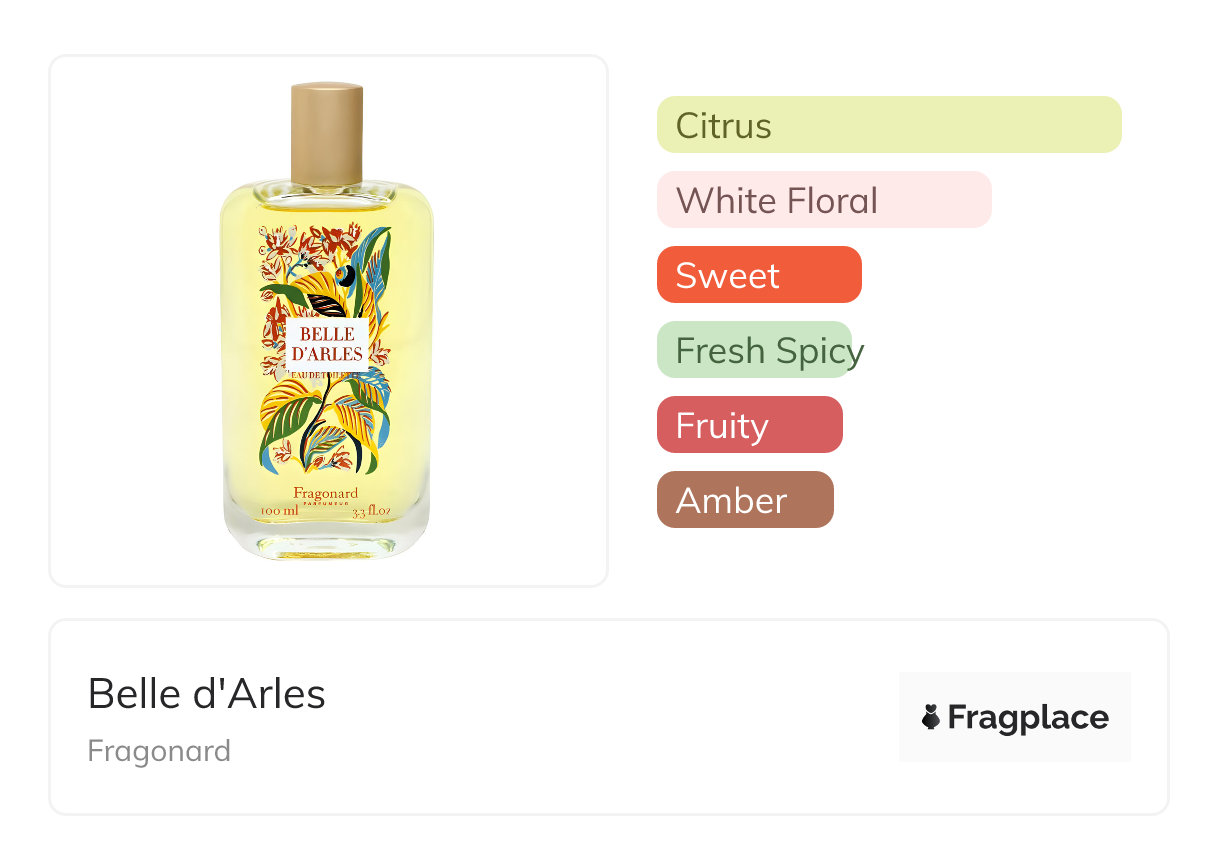This screenshot has width=1218, height=864.
Task: Click the gold cap of the bottle
Action: pos(326,133)
